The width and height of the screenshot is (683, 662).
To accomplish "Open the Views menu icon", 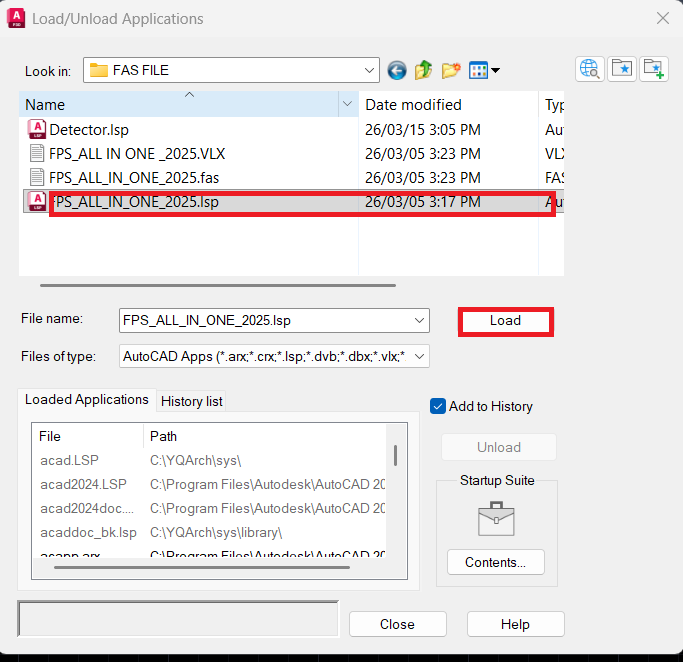I will coord(478,70).
